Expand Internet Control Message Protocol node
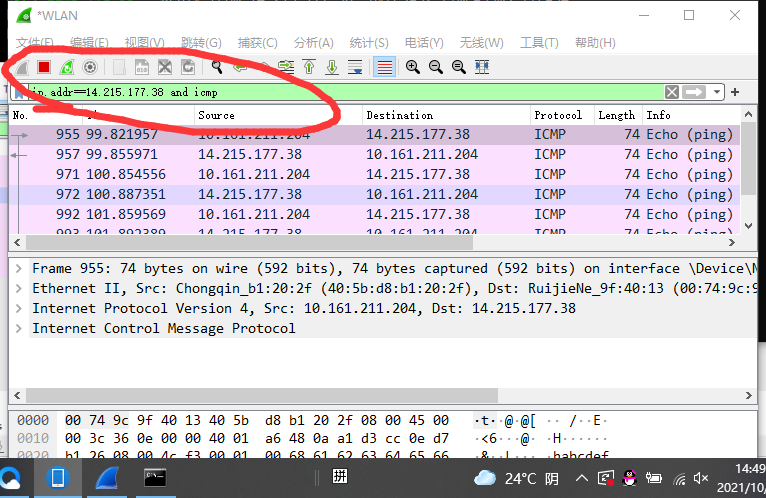 19,328
